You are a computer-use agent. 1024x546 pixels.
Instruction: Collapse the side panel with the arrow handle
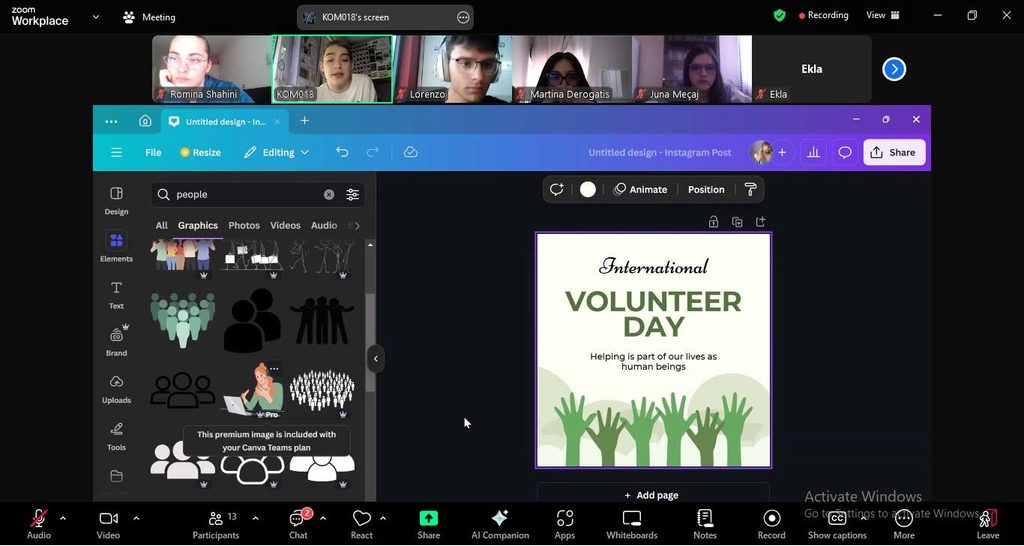pos(376,359)
